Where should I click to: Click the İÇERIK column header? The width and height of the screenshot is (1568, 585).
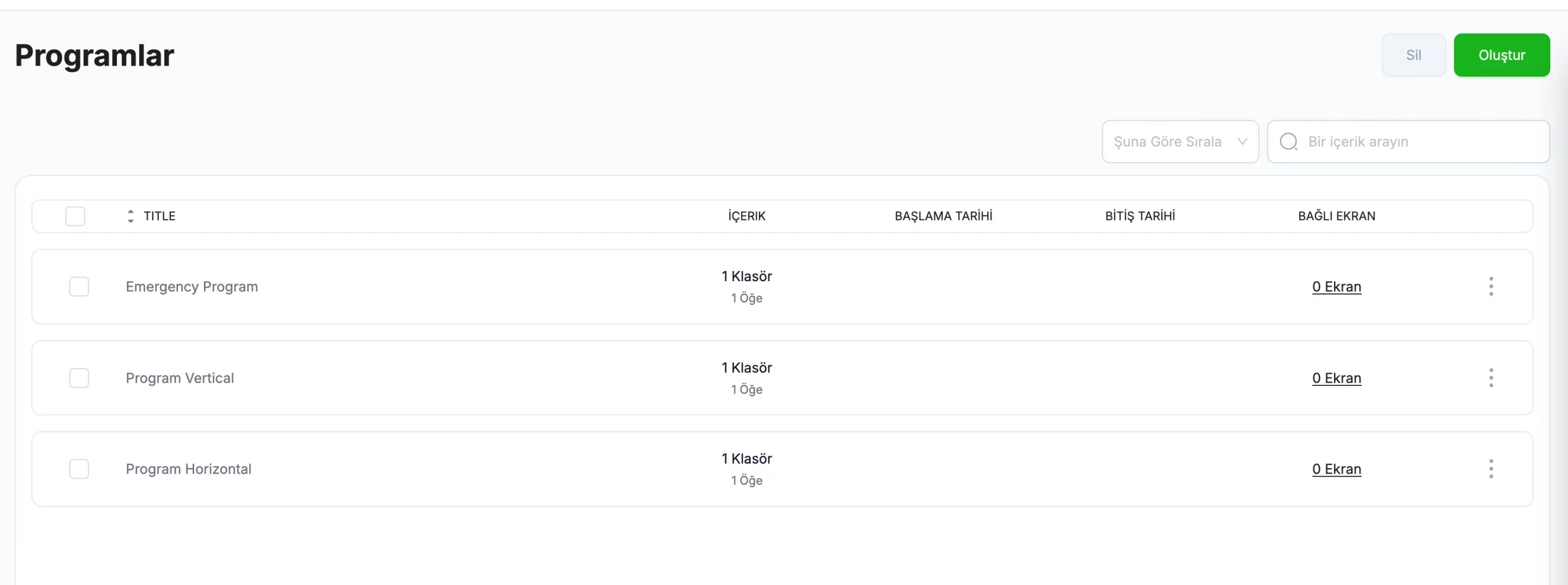coord(747,216)
